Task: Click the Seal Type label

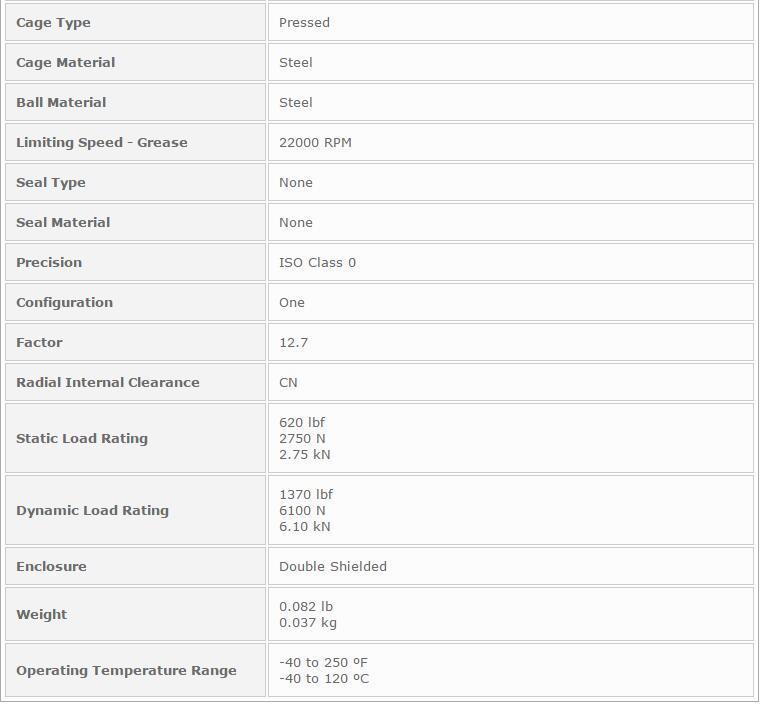Action: (x=50, y=182)
